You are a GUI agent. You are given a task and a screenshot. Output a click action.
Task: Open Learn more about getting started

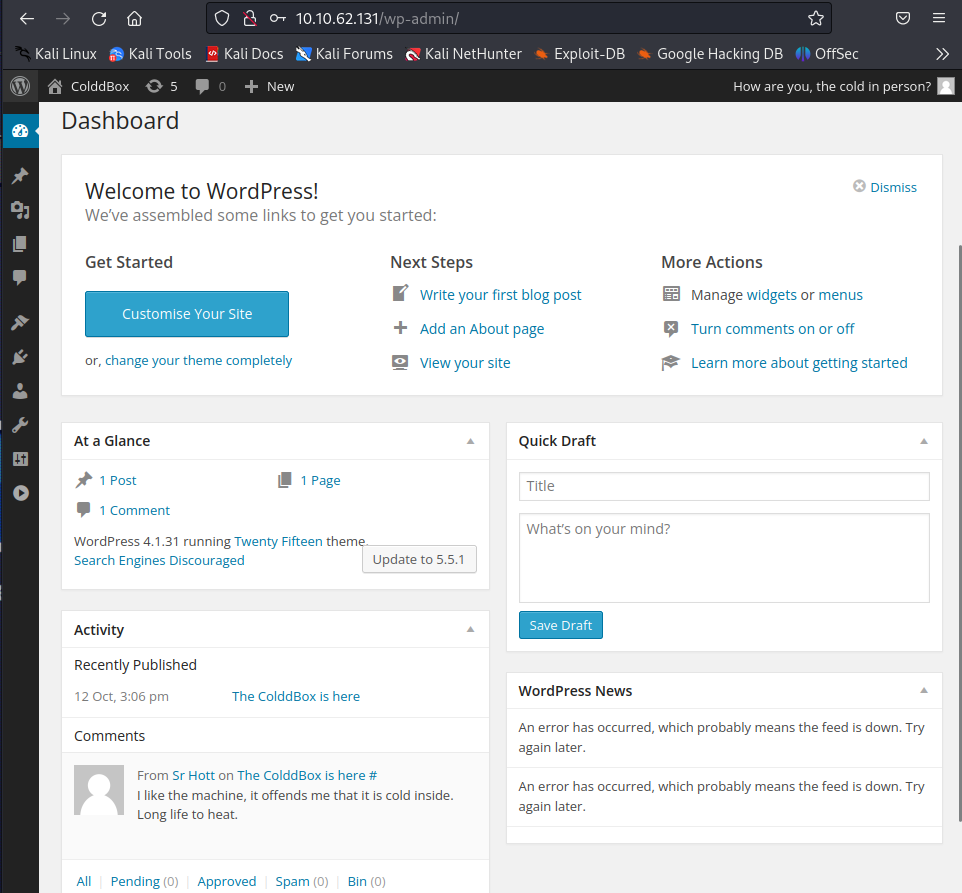click(x=799, y=363)
